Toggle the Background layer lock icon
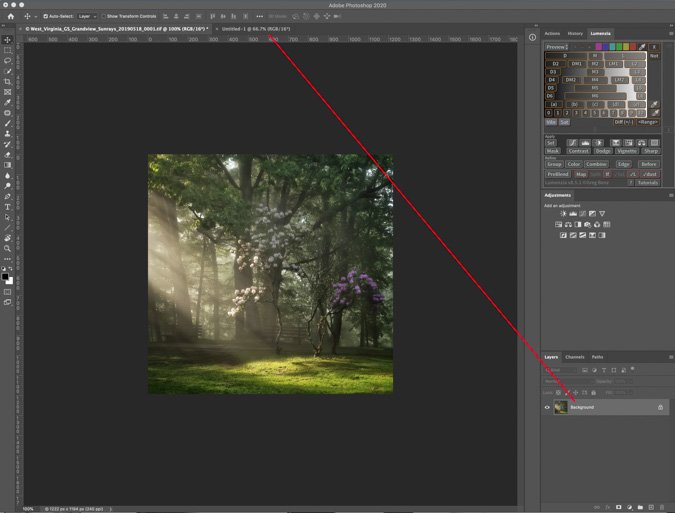 pos(660,407)
